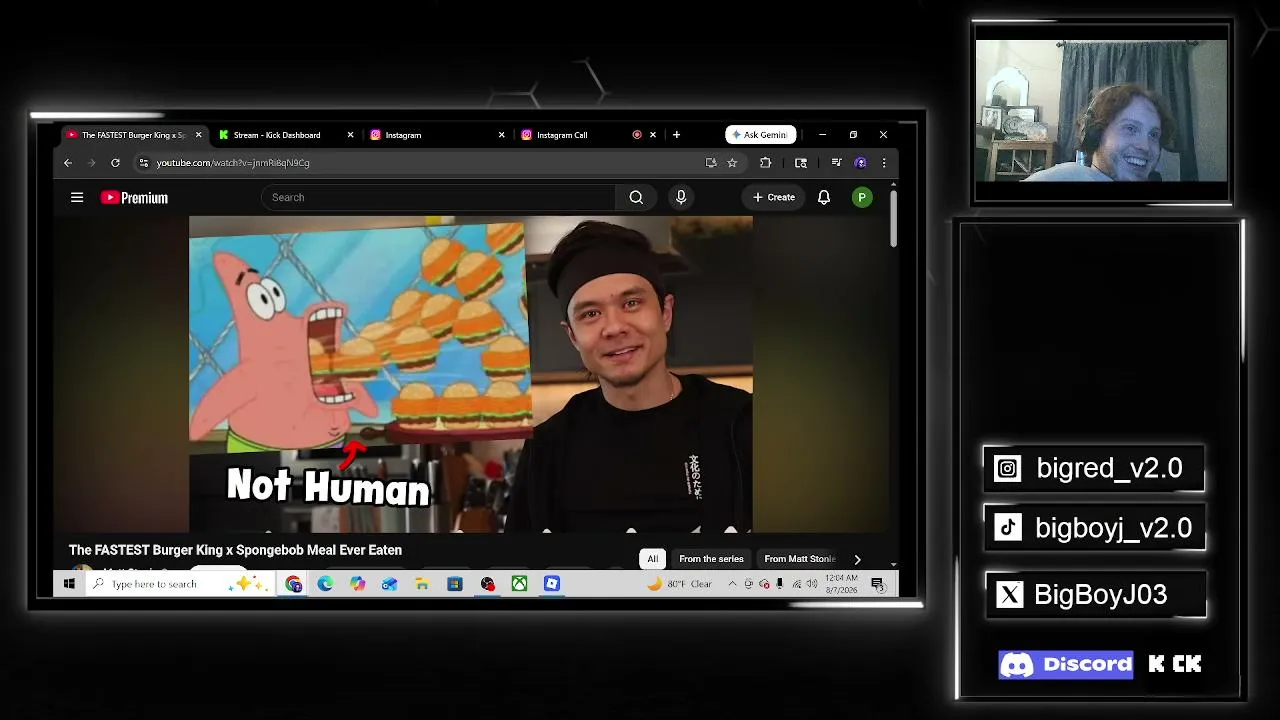1280x720 pixels.
Task: Open the Windows notification center
Action: click(877, 584)
